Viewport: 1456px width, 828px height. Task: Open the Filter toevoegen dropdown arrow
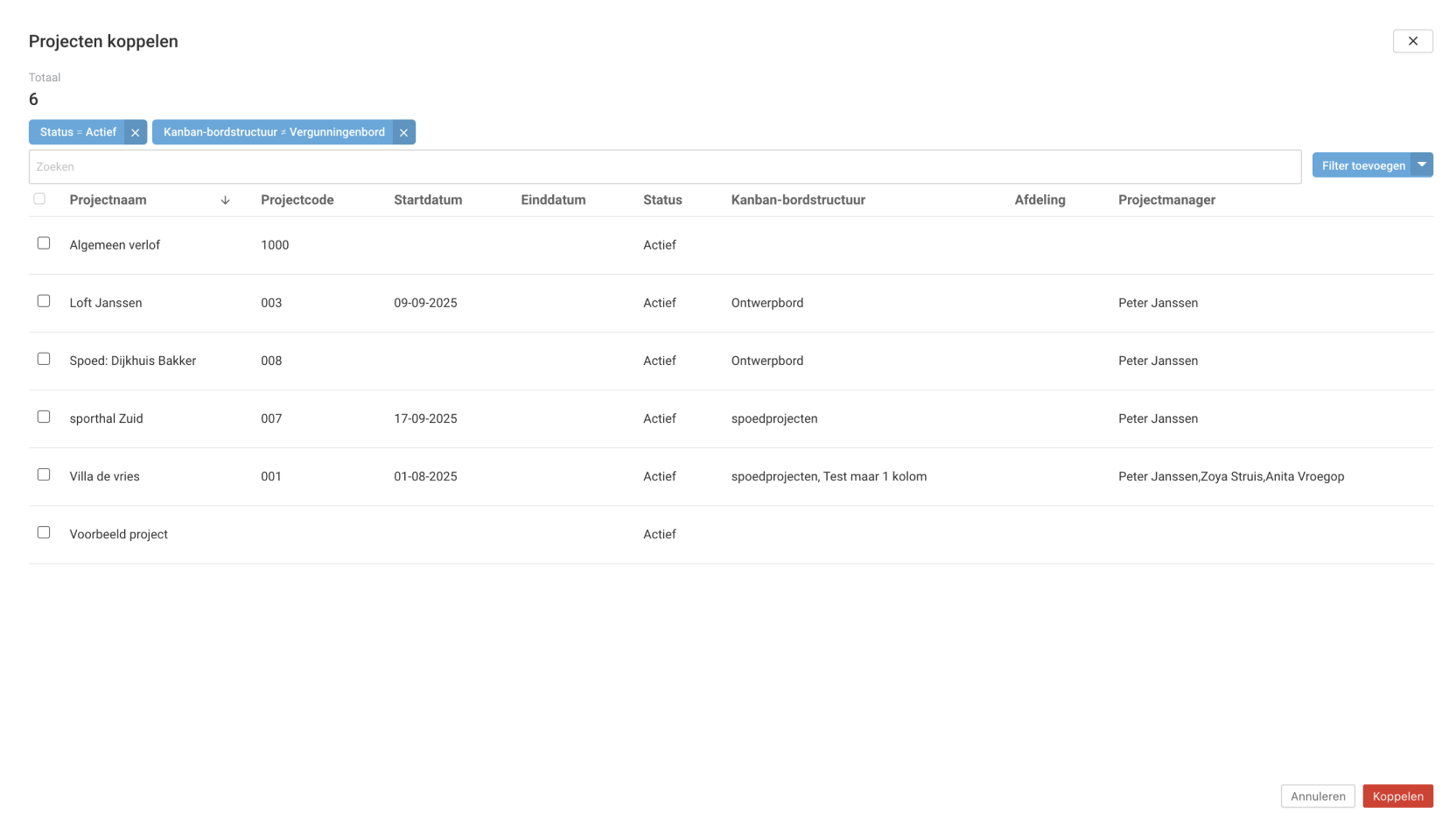click(1422, 165)
